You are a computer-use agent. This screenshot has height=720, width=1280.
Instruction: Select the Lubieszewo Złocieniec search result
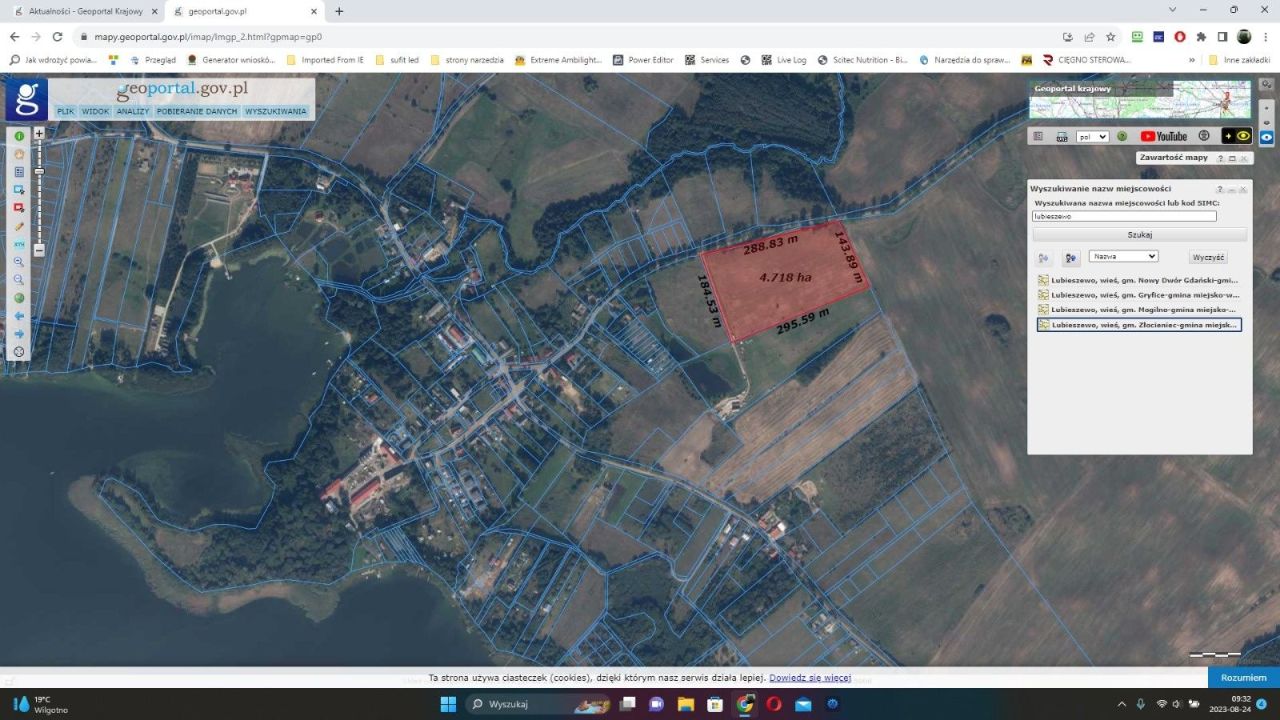[x=1140, y=324]
